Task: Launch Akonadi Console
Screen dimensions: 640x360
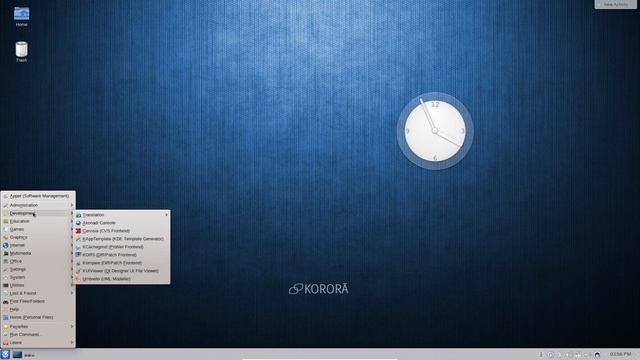Action: coord(122,223)
